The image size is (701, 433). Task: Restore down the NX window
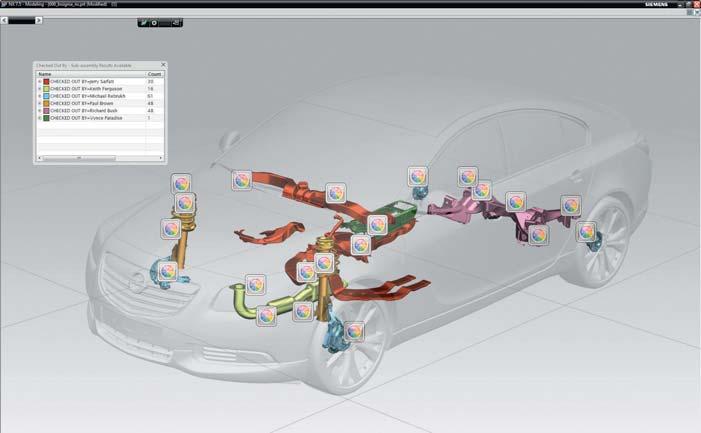pos(688,4)
